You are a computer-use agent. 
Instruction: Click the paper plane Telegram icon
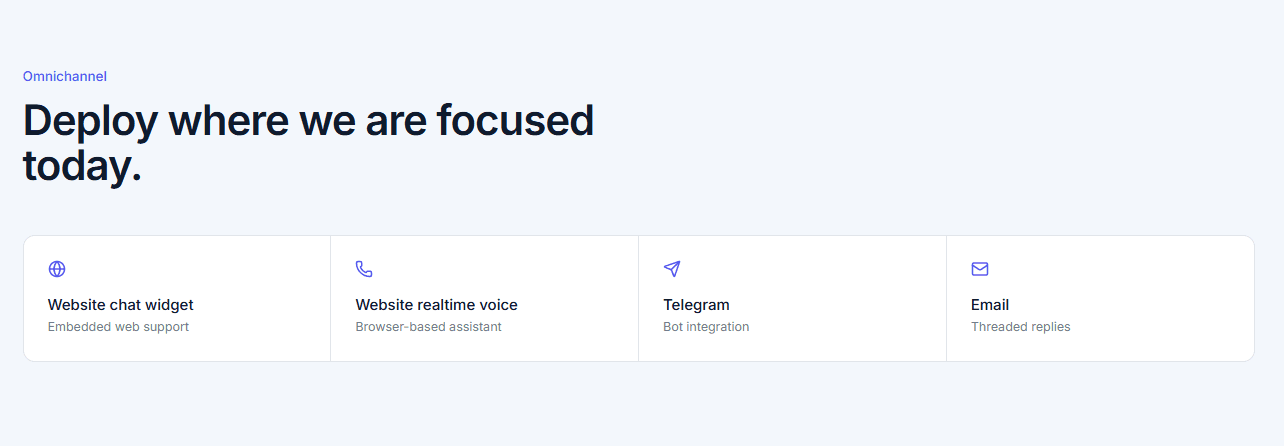click(672, 269)
